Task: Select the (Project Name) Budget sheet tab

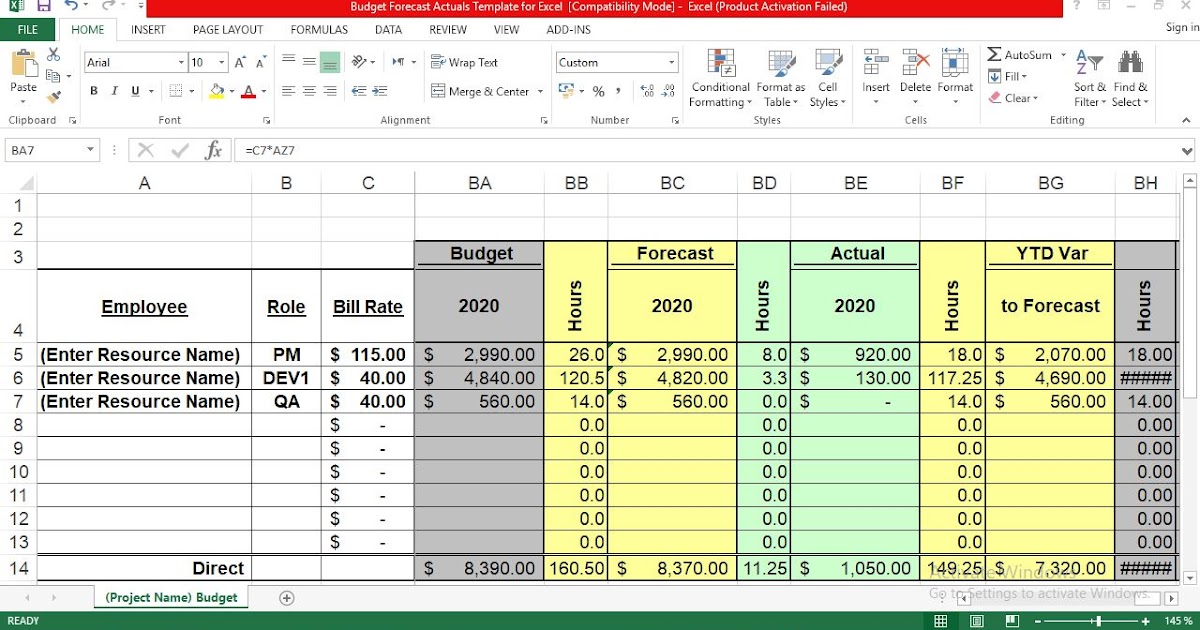Action: point(170,596)
